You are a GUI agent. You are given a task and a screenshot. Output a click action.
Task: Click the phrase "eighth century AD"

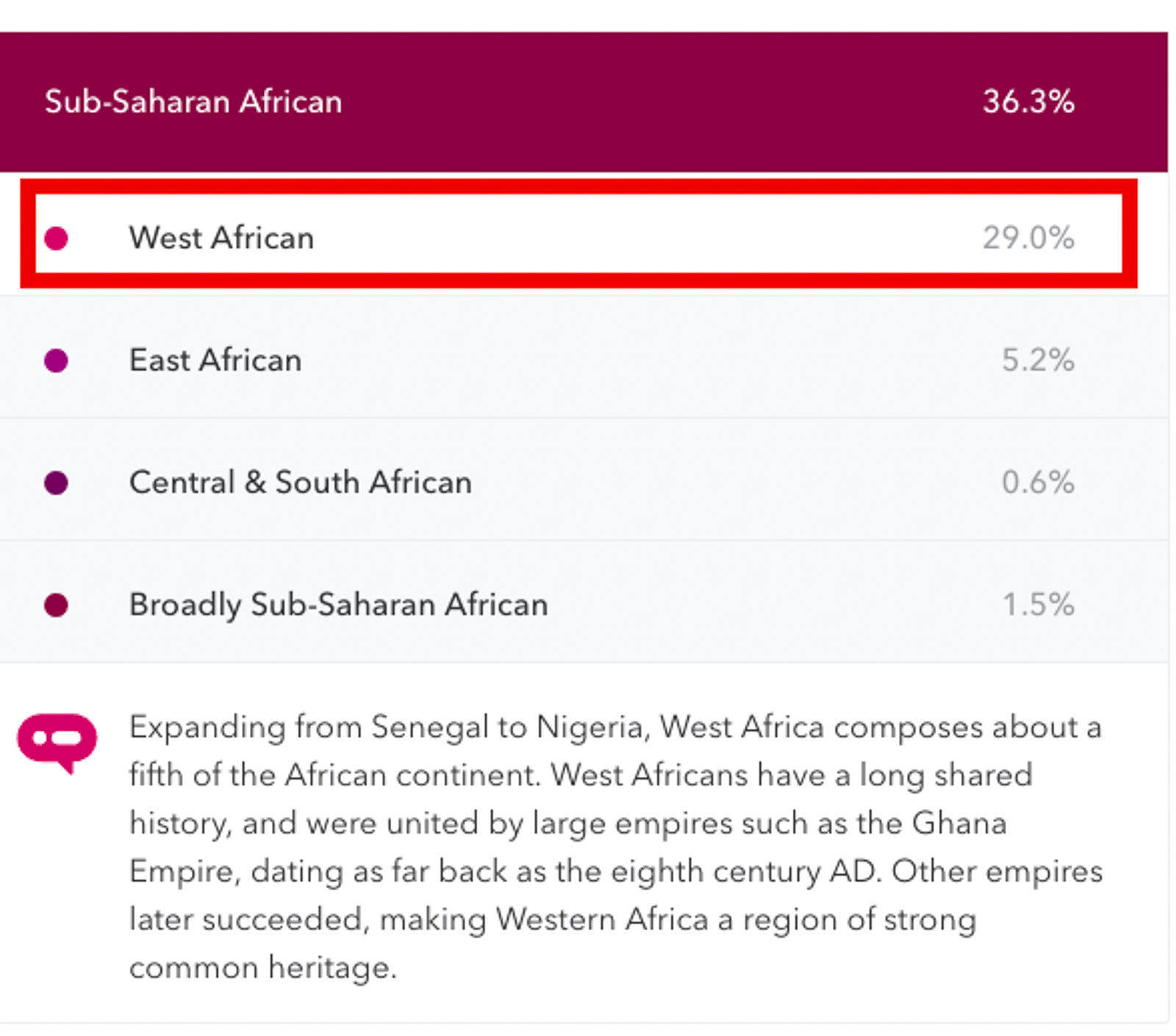coord(745,872)
